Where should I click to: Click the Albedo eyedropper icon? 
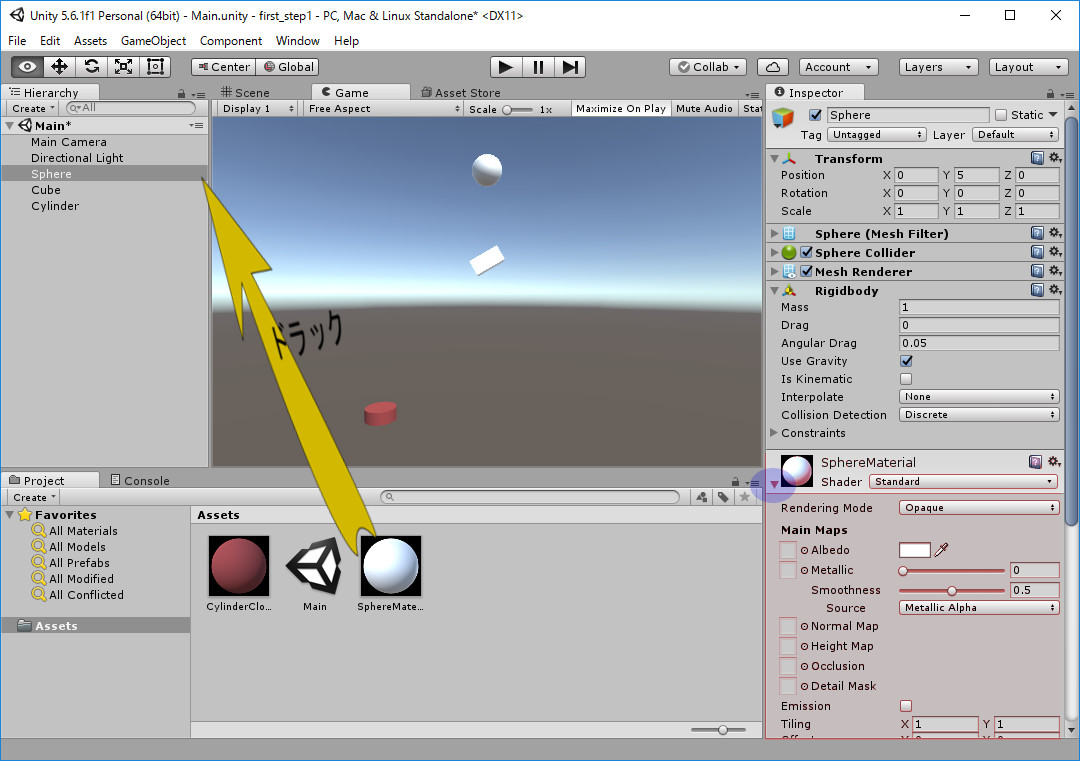pyautogui.click(x=940, y=550)
